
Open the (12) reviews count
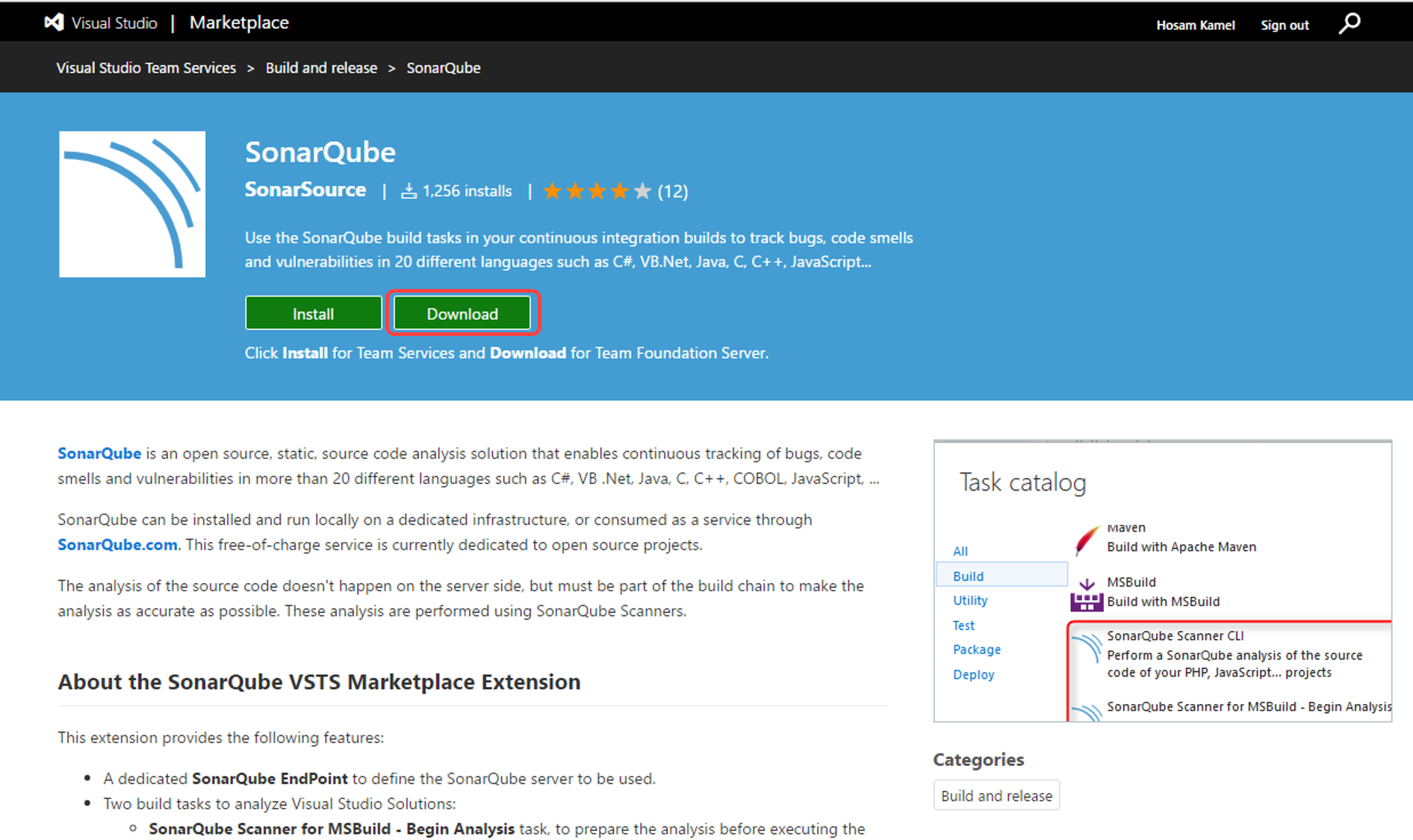click(673, 191)
